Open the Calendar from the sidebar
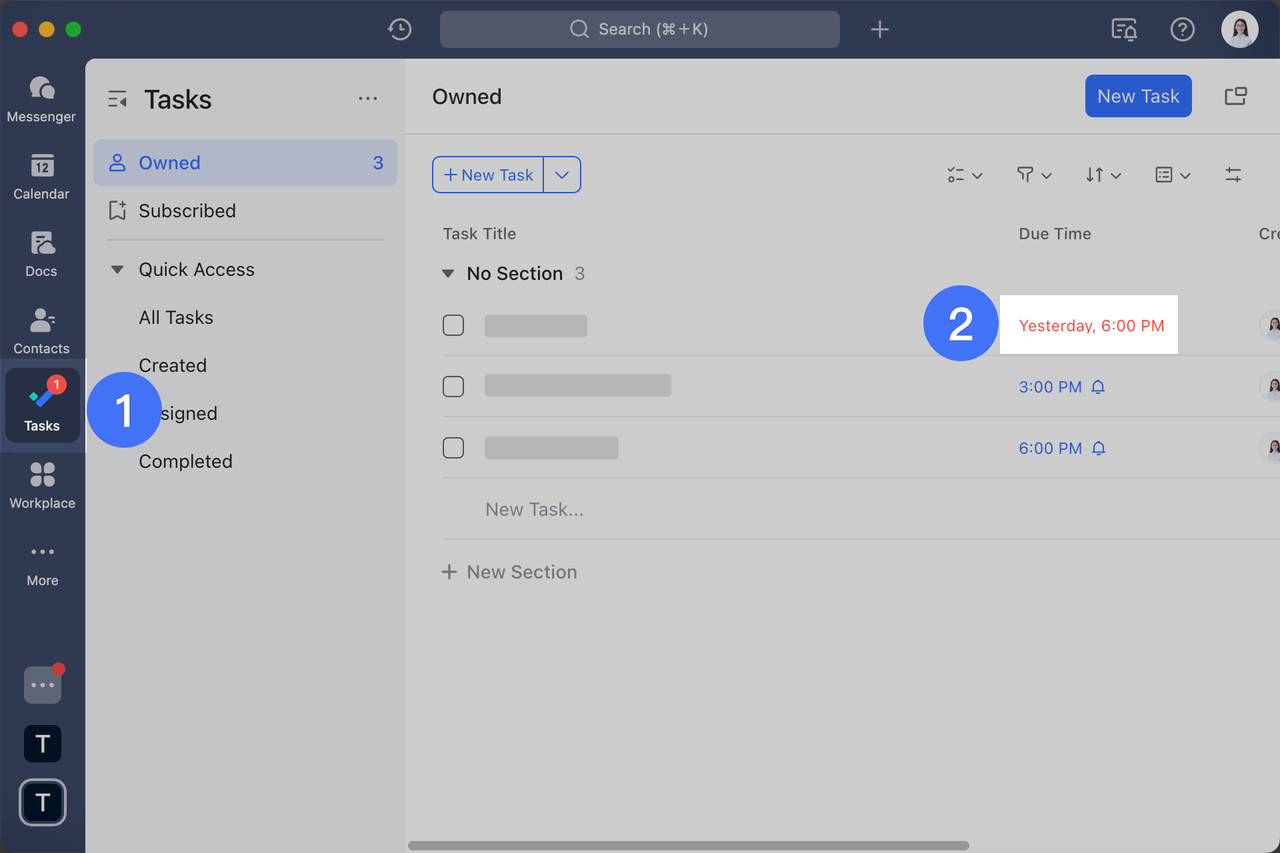Image resolution: width=1280 pixels, height=853 pixels. pos(41,174)
